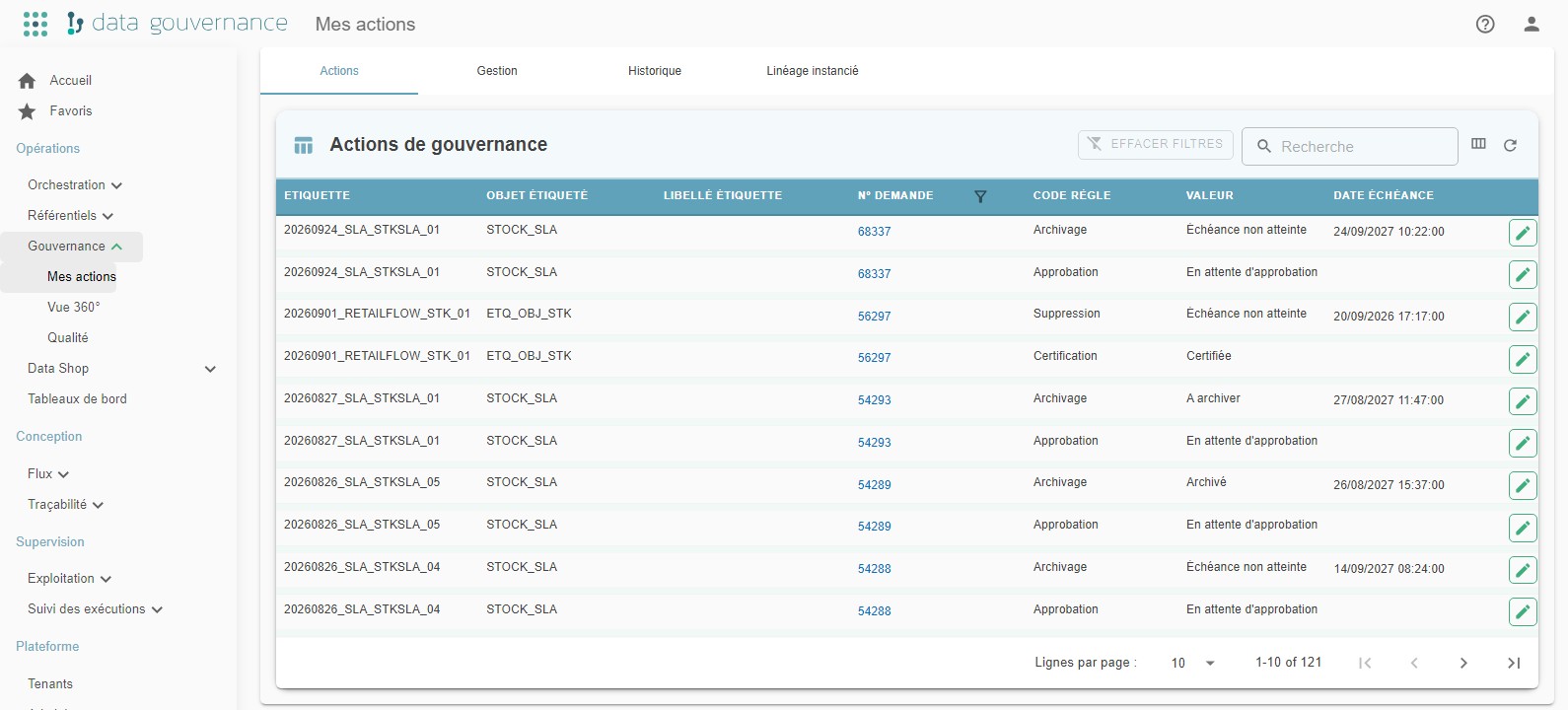The height and width of the screenshot is (710, 1568).
Task: Expand Suivi des exécutions menu
Action: click(x=157, y=609)
